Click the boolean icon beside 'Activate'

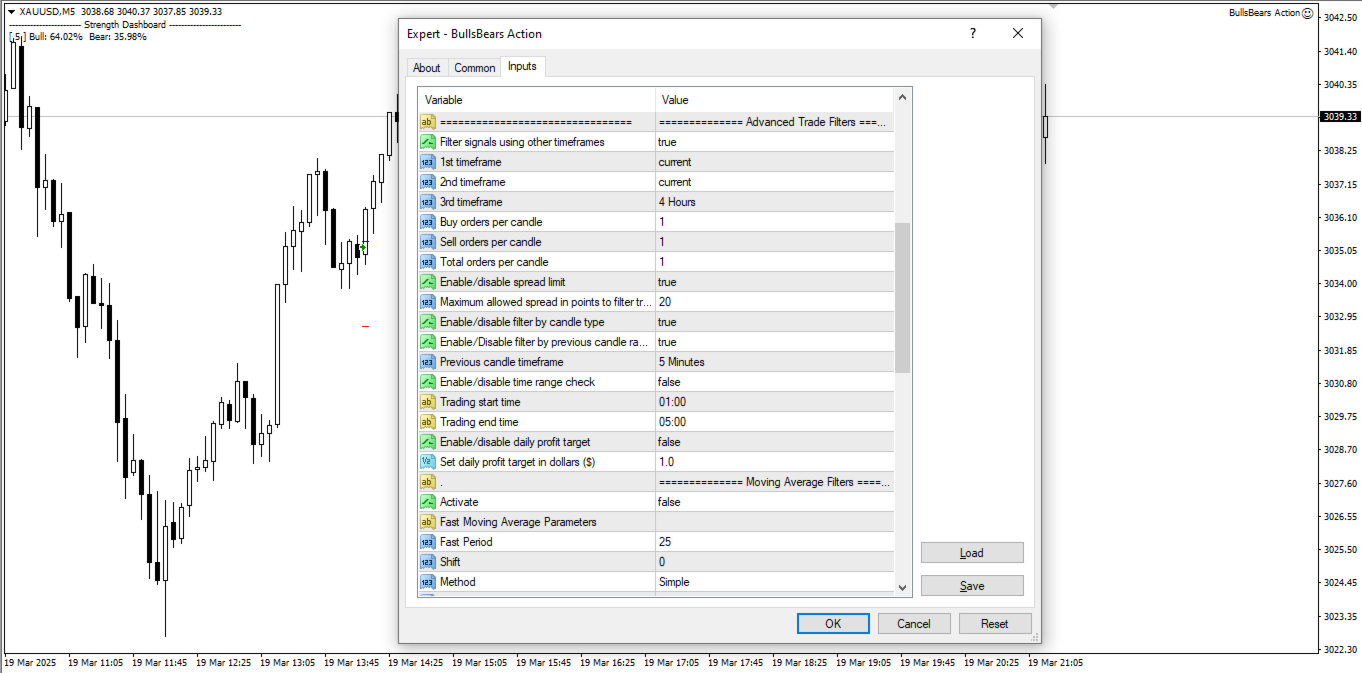pos(427,502)
